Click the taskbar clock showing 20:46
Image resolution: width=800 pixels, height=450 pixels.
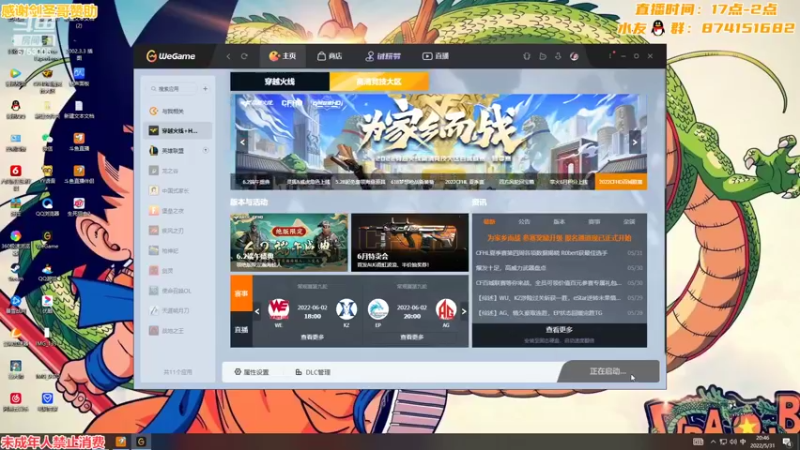point(763,442)
